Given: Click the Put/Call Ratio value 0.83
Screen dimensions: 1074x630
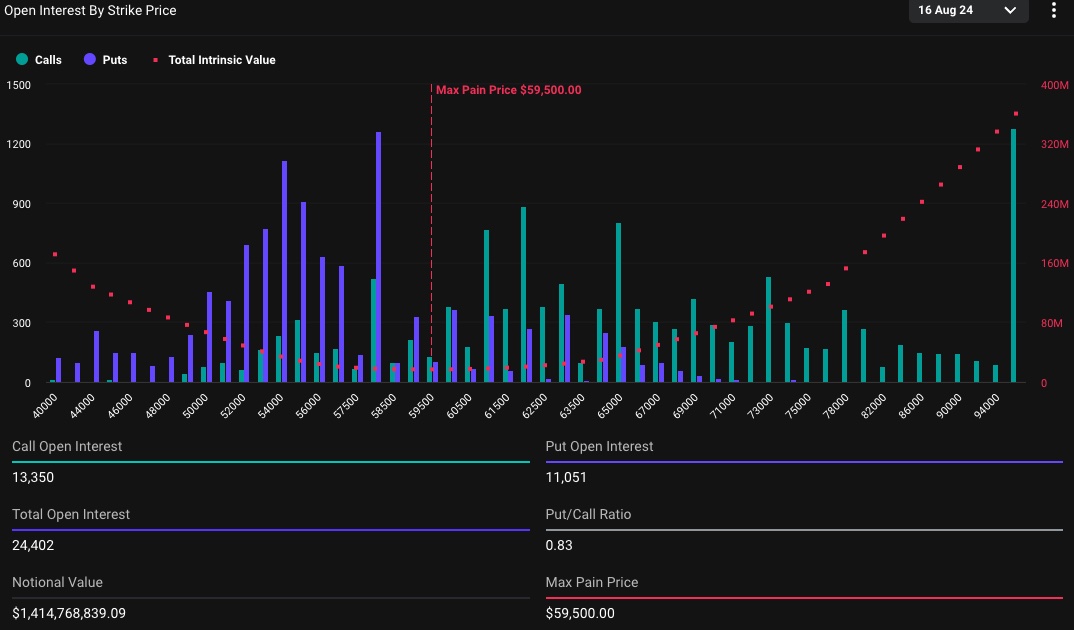Looking at the screenshot, I should pos(558,545).
